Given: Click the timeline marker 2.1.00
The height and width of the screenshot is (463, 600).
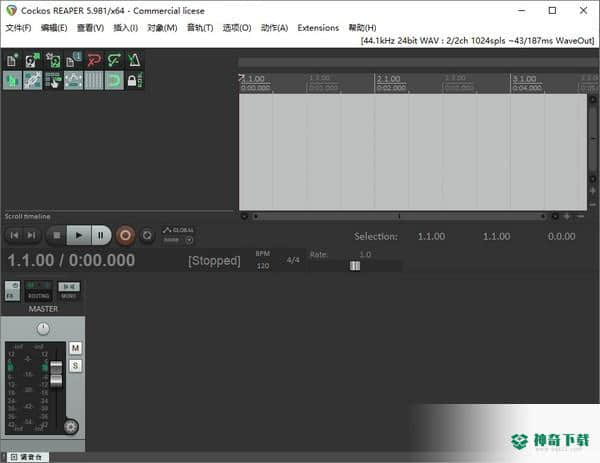Looking at the screenshot, I should 388,79.
